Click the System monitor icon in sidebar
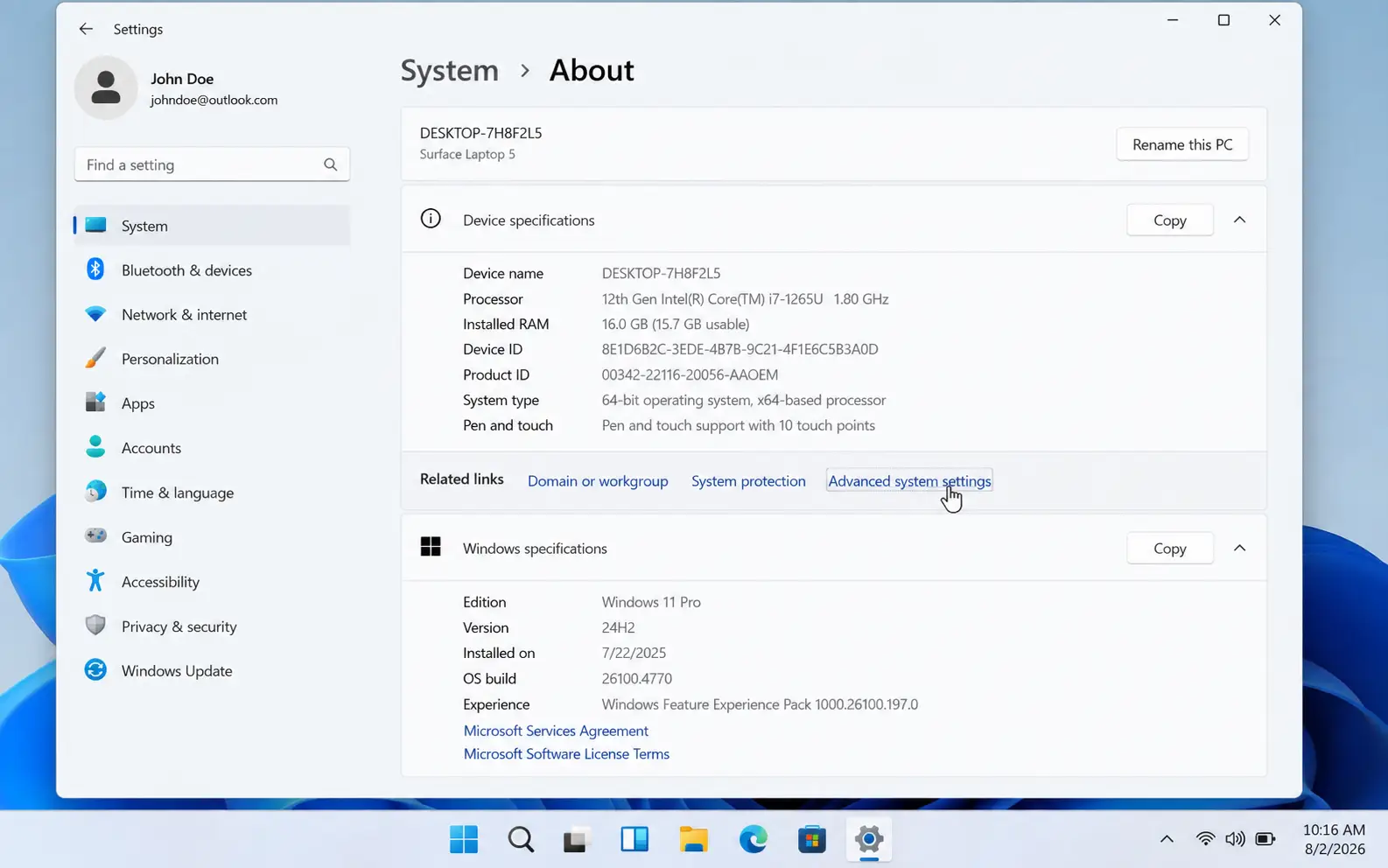This screenshot has width=1388, height=868. [96, 226]
